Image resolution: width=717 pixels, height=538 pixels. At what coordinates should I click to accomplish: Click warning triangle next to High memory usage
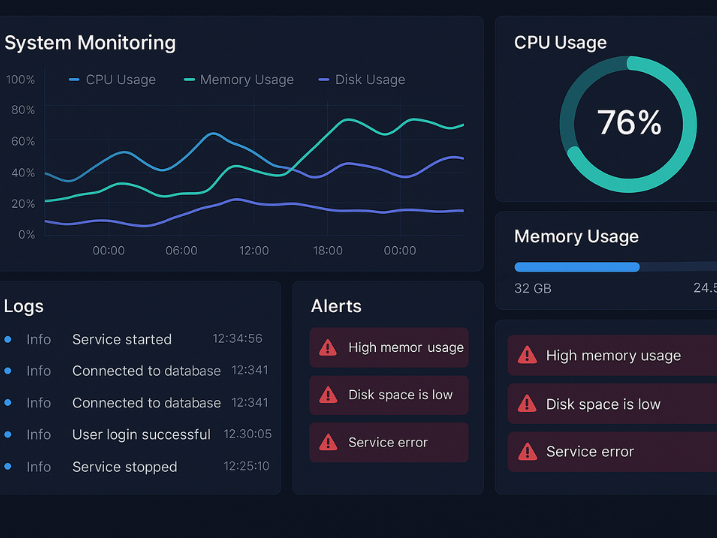click(x=526, y=355)
